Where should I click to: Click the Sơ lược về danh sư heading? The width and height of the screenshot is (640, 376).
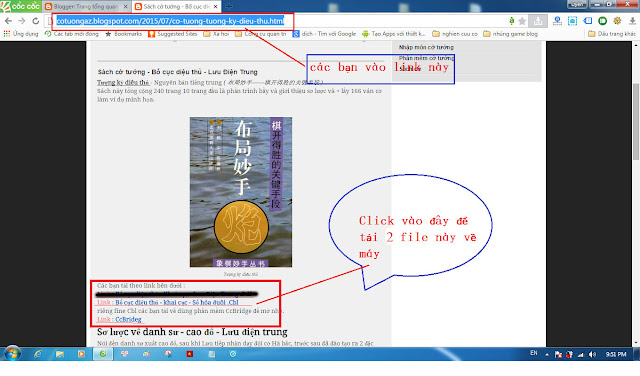tap(192, 332)
